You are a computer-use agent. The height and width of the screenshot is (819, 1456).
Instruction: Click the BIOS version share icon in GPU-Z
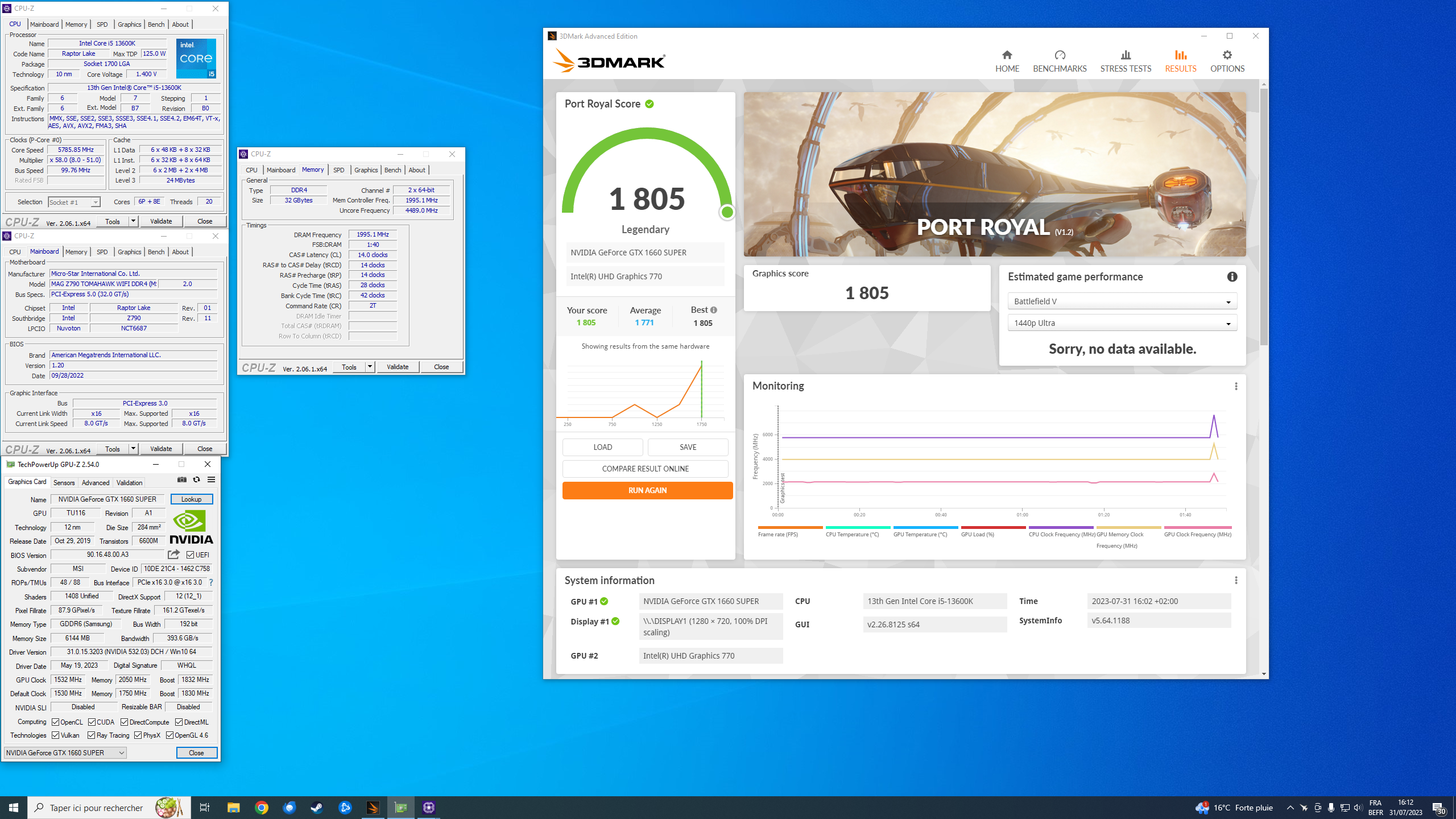[173, 555]
